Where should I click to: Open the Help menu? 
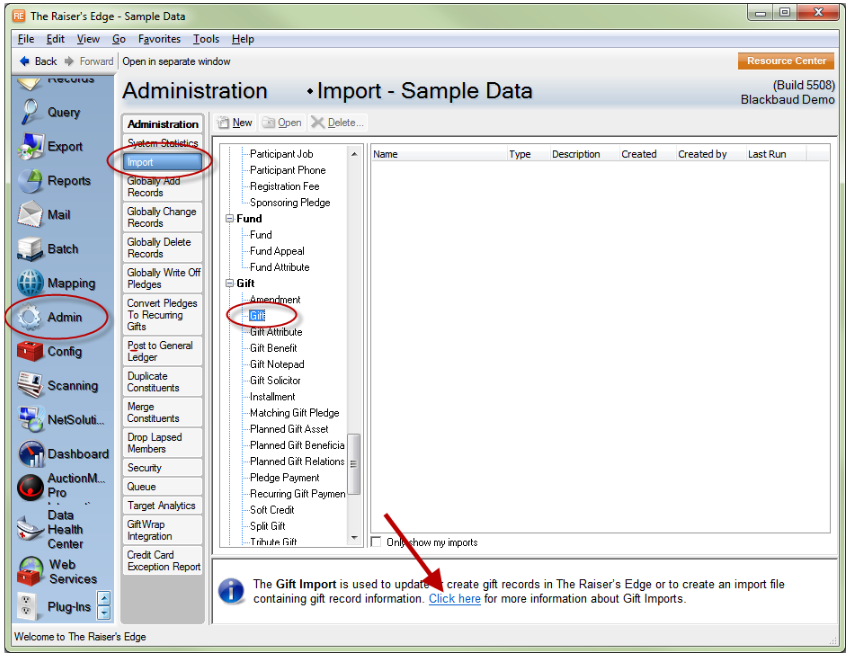243,39
